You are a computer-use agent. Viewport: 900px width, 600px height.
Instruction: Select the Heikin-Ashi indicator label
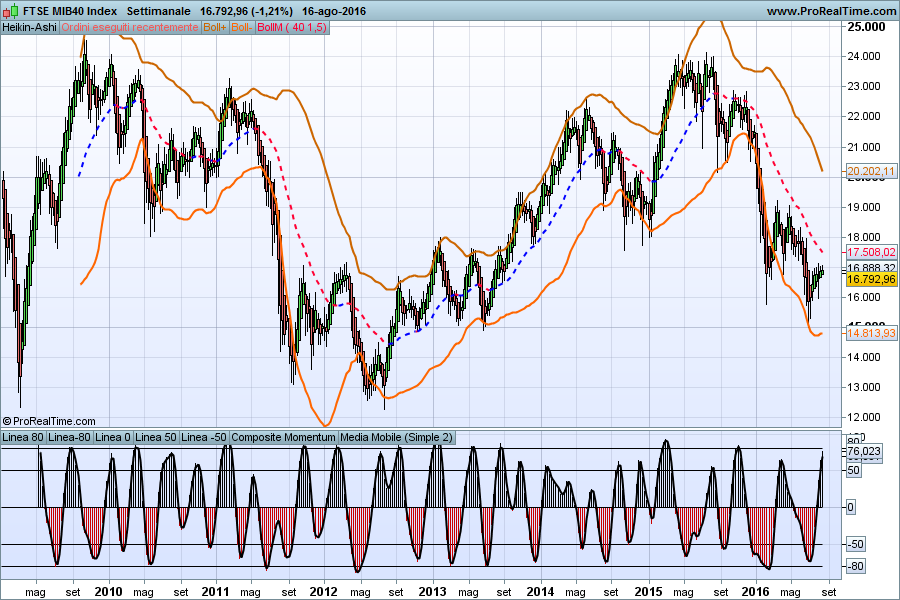[x=30, y=27]
